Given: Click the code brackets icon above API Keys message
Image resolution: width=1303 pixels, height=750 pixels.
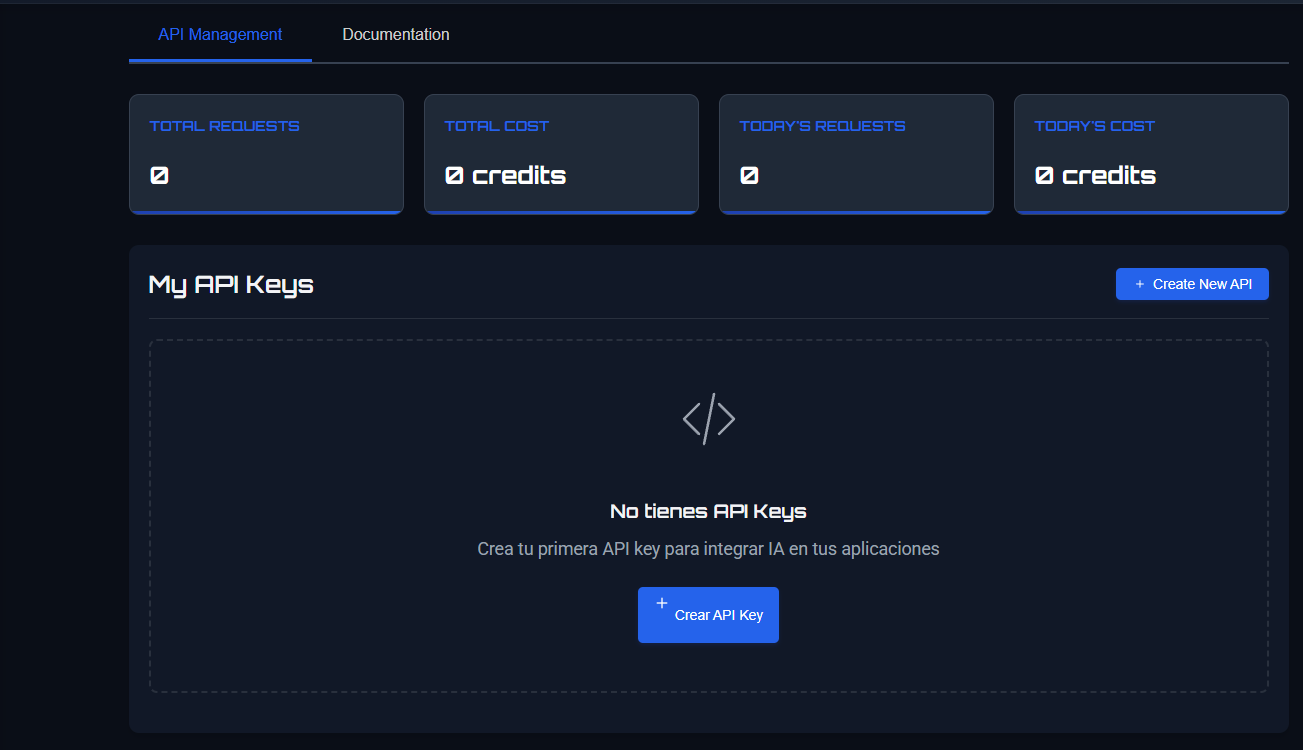Looking at the screenshot, I should tap(709, 418).
